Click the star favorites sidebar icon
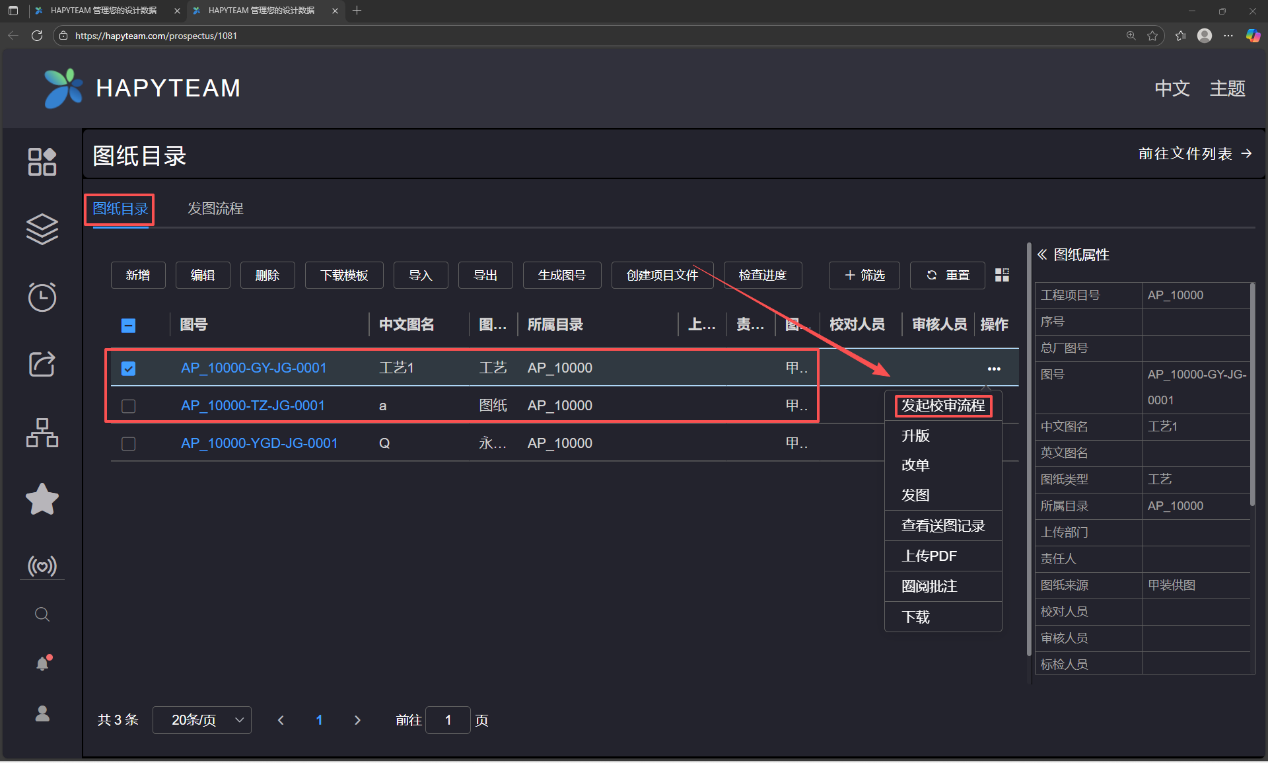 (x=42, y=499)
